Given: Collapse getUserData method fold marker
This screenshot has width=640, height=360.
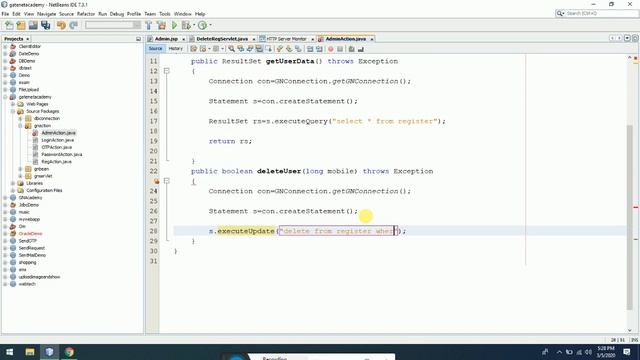Looking at the screenshot, I should pyautogui.click(x=167, y=71).
